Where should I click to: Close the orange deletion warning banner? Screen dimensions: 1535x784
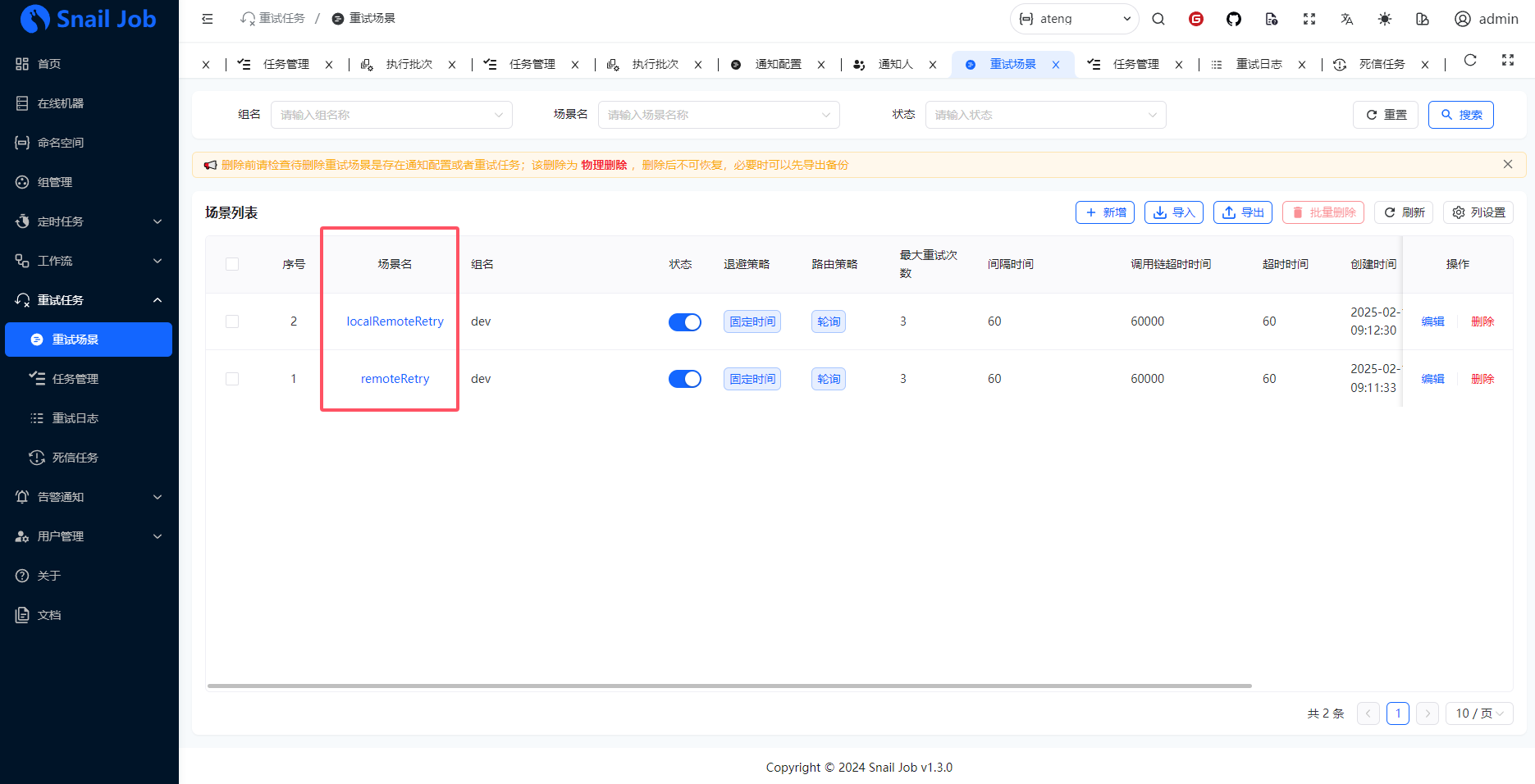click(1507, 165)
